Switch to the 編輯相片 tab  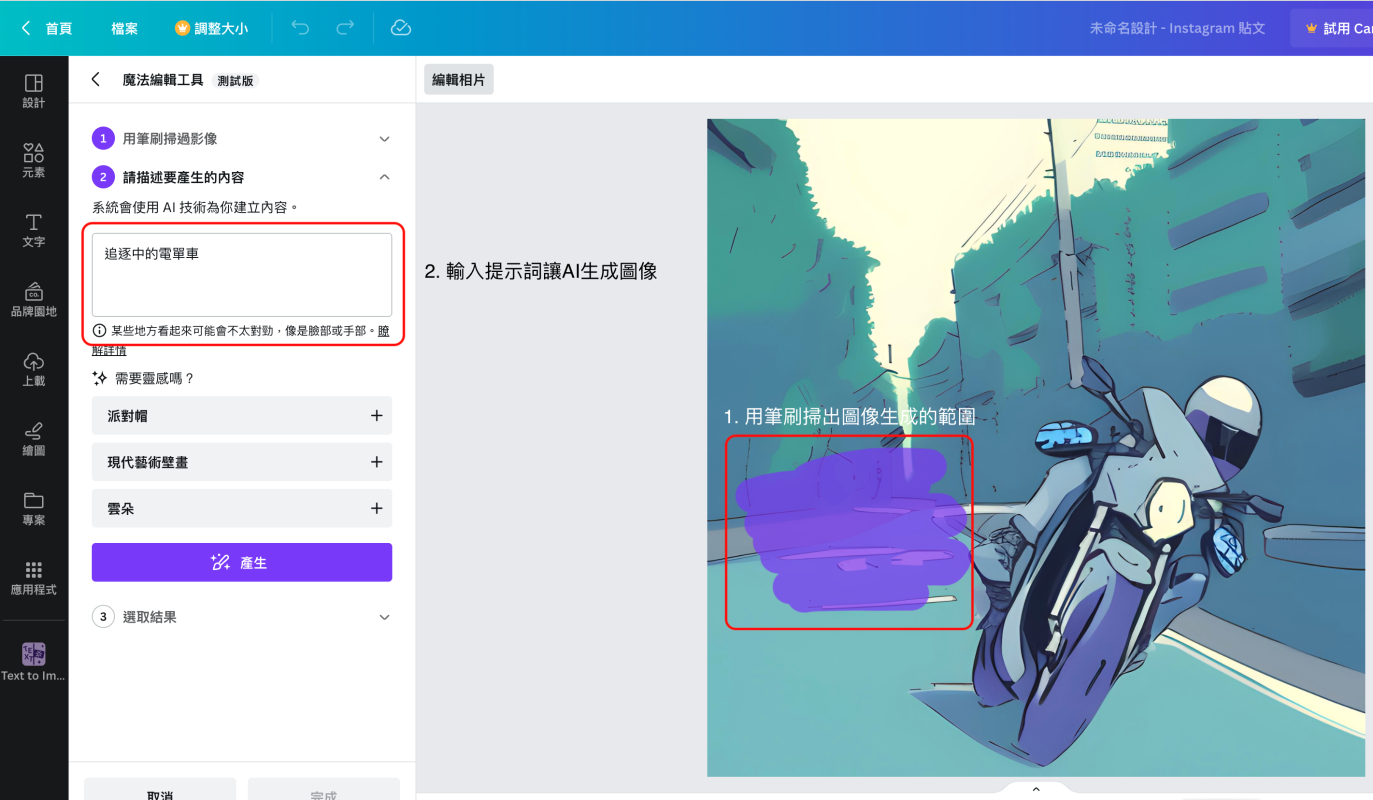pyautogui.click(x=458, y=80)
